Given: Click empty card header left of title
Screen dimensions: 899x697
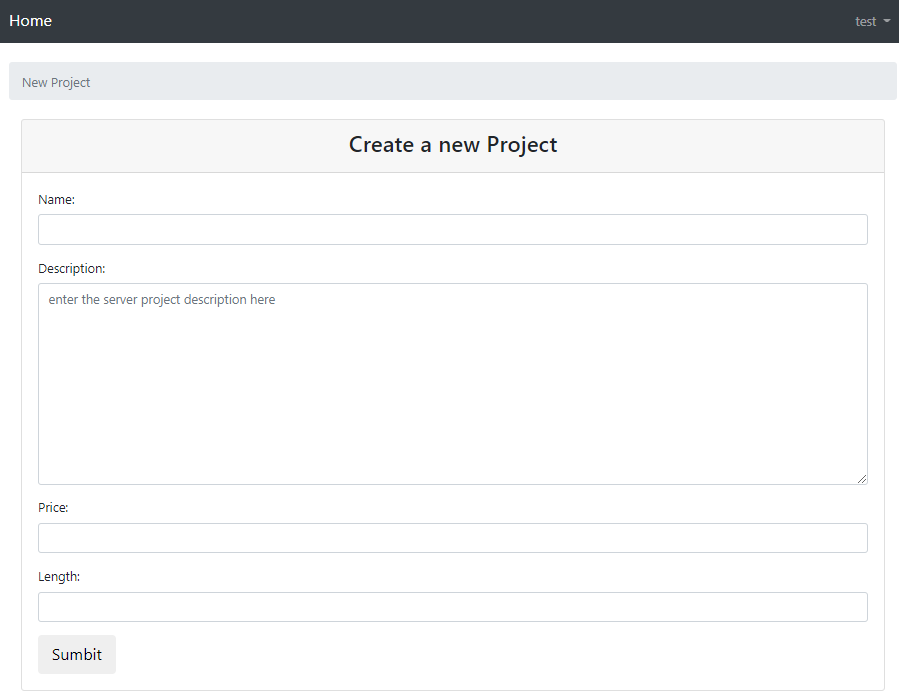Looking at the screenshot, I should coord(180,146).
